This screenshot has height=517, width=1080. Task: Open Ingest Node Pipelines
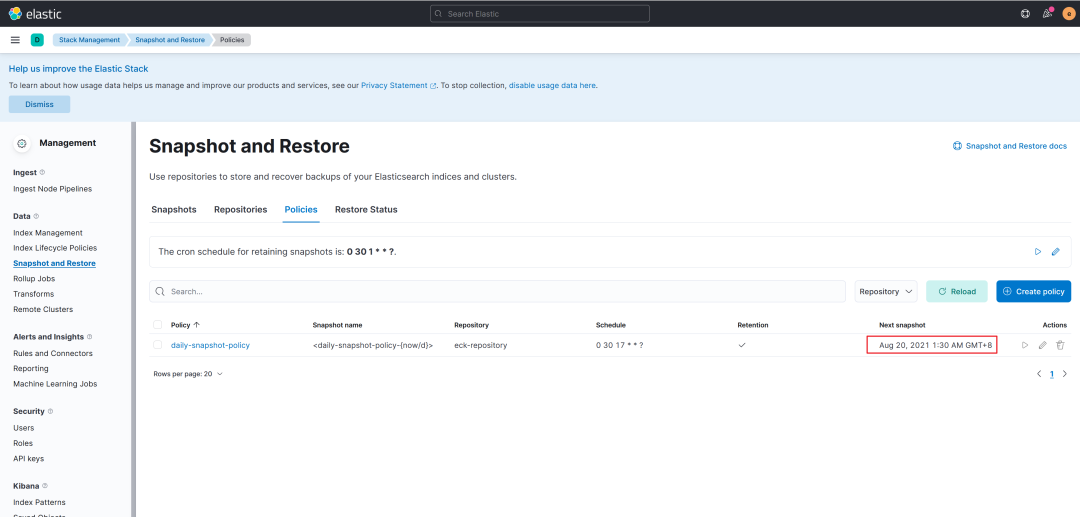pyautogui.click(x=52, y=189)
